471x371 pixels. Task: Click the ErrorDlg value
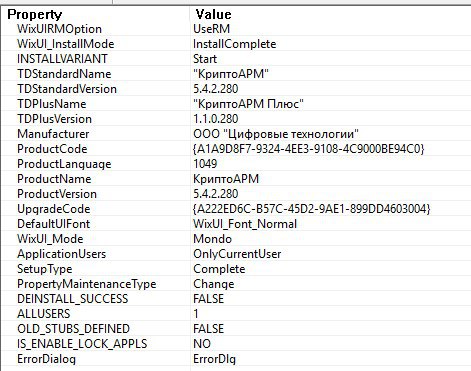[x=214, y=359]
